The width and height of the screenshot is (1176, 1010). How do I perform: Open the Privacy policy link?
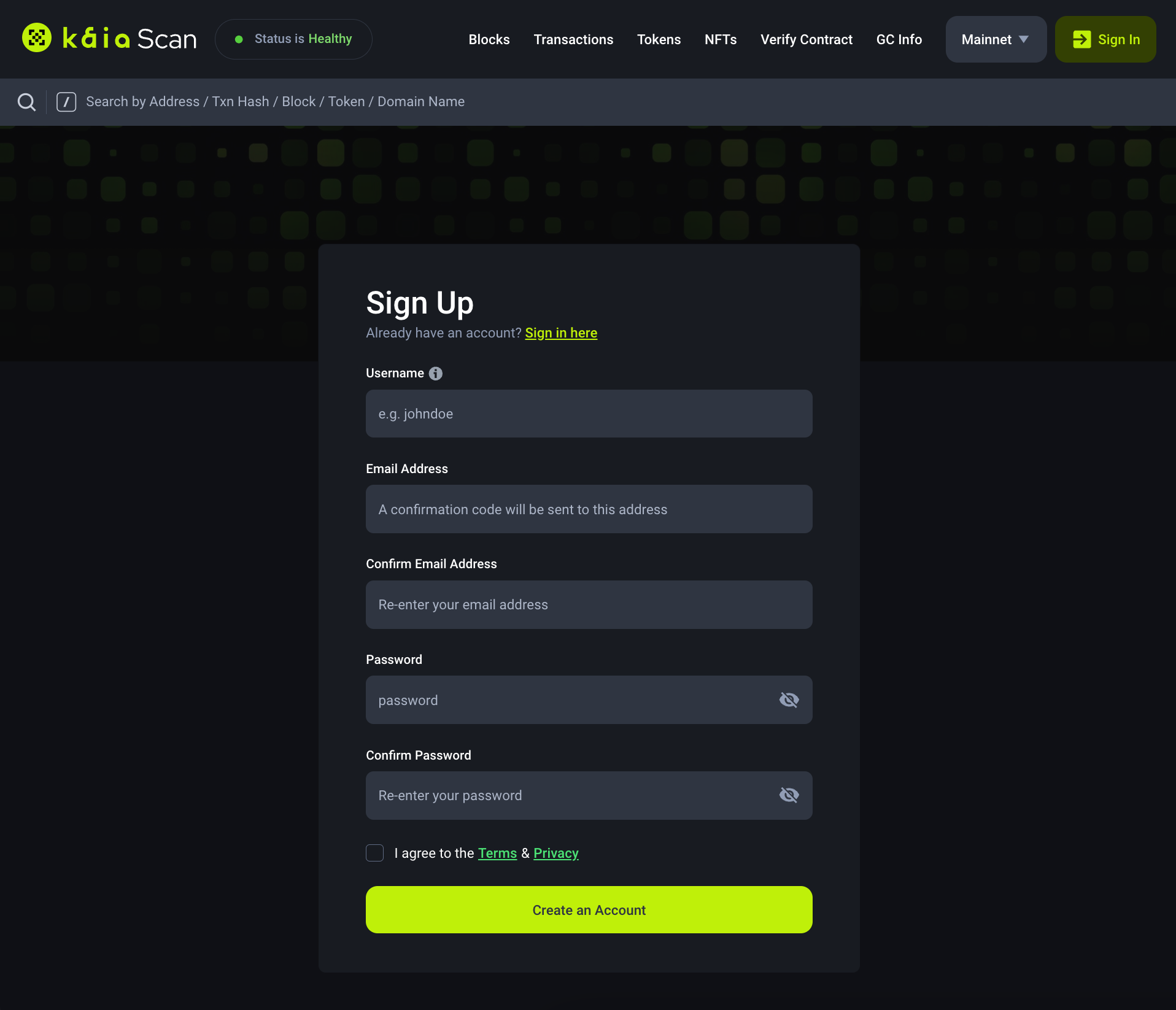point(556,853)
